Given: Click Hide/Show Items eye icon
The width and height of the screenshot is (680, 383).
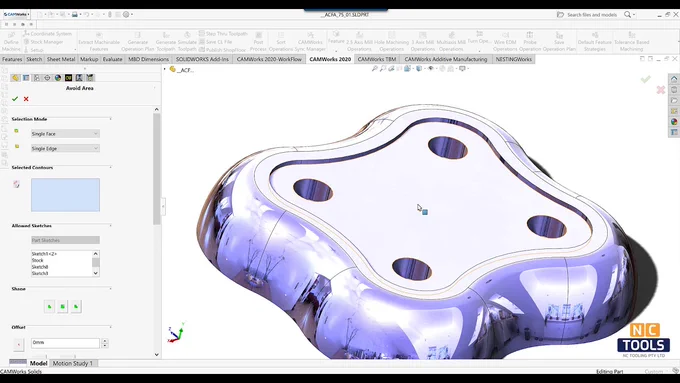Looking at the screenshot, I should (431, 69).
